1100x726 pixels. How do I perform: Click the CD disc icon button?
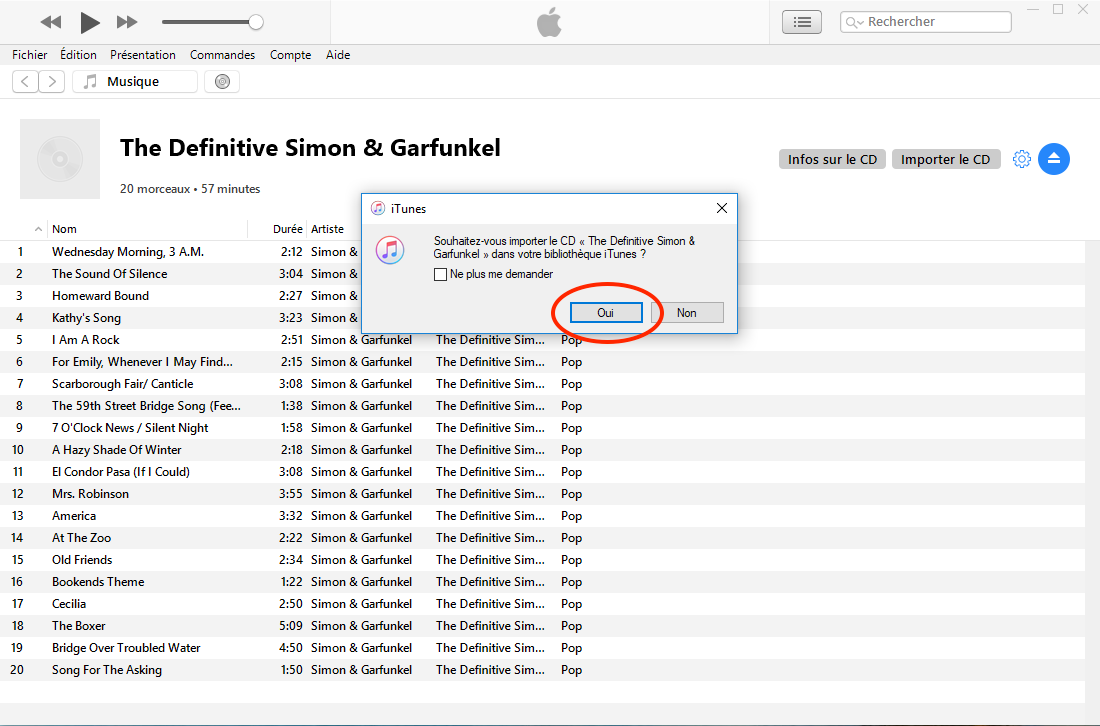click(x=222, y=81)
